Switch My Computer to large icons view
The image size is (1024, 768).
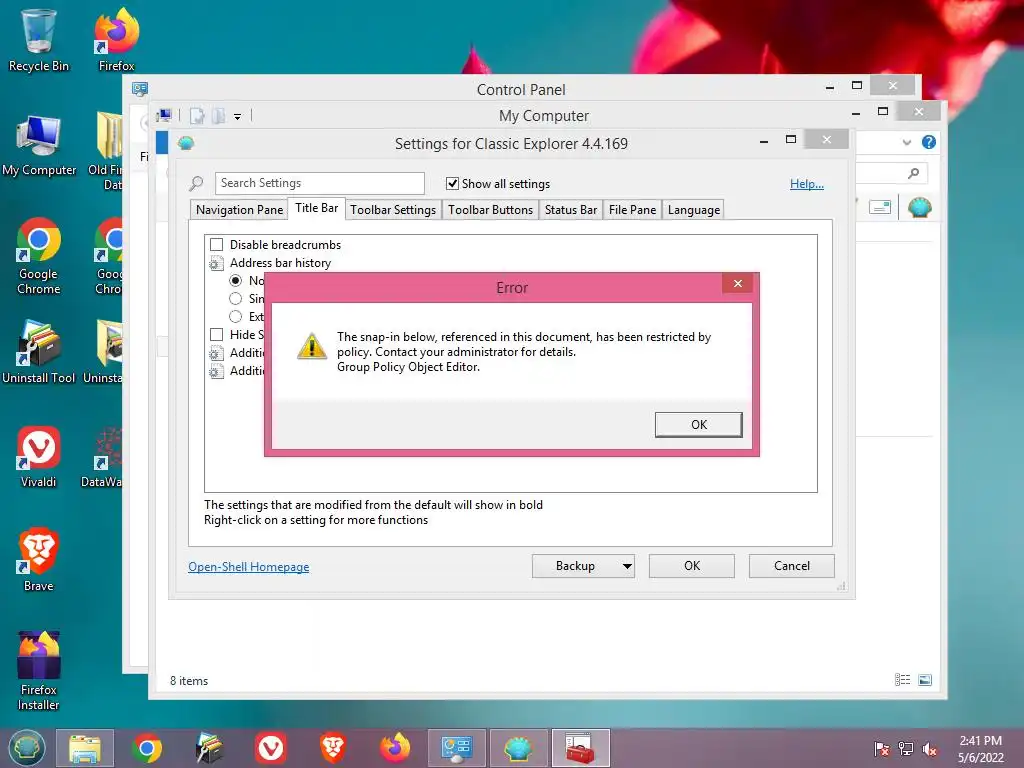[x=925, y=680]
